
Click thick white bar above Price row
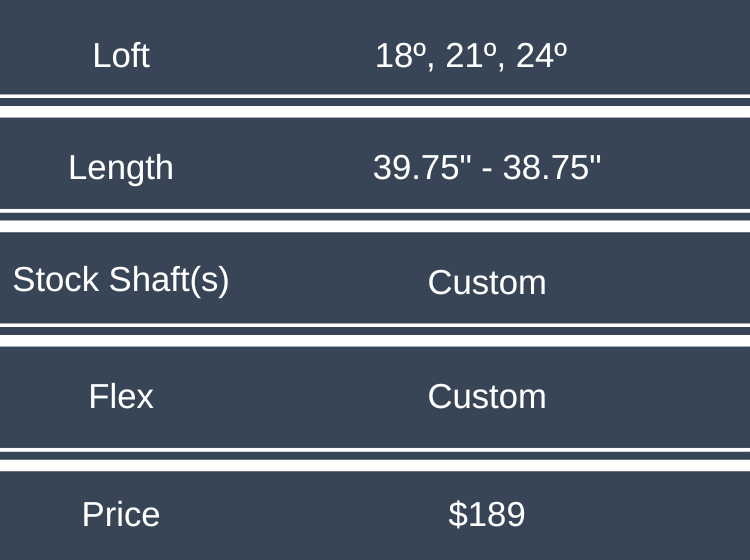click(375, 464)
